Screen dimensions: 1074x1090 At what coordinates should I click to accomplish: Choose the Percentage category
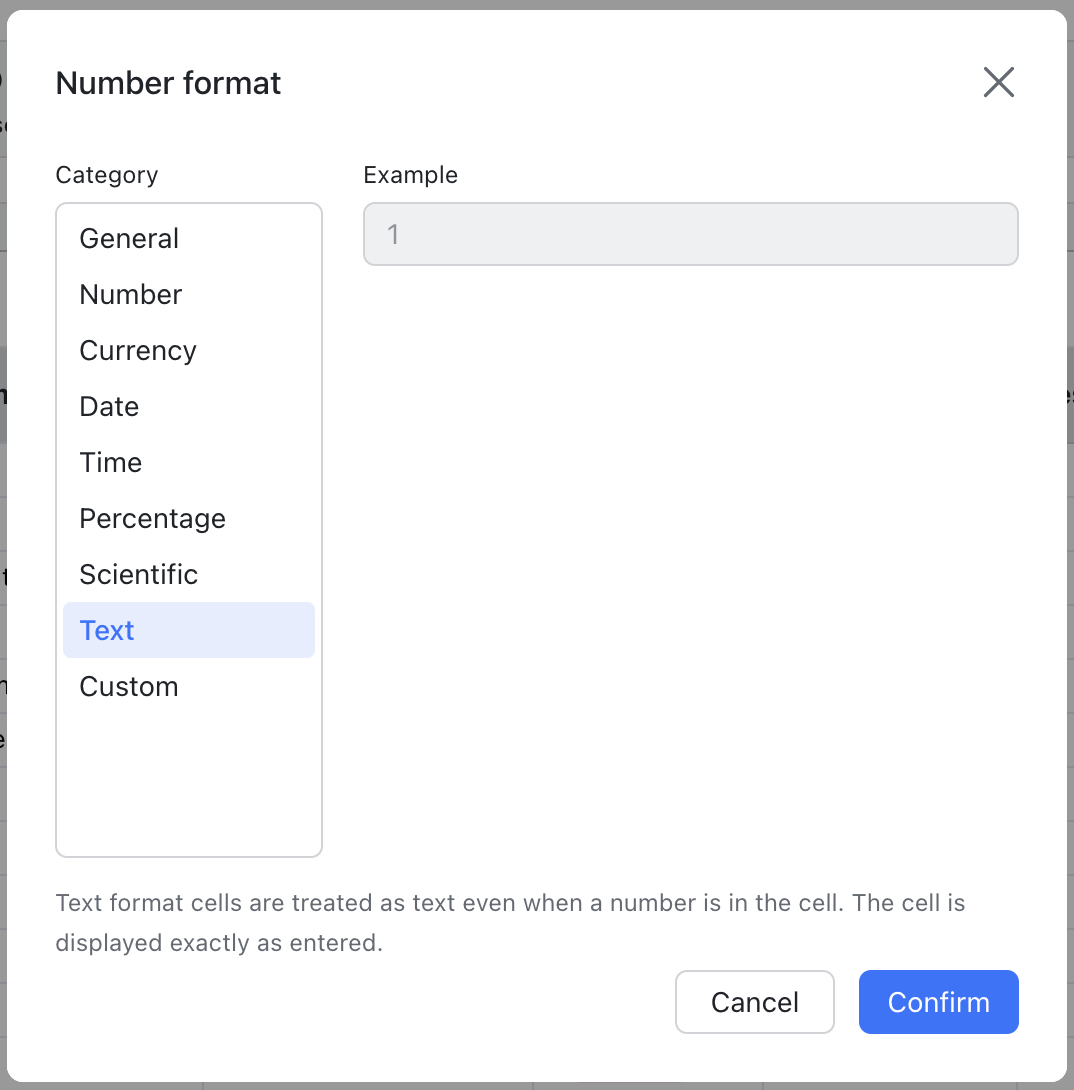152,518
